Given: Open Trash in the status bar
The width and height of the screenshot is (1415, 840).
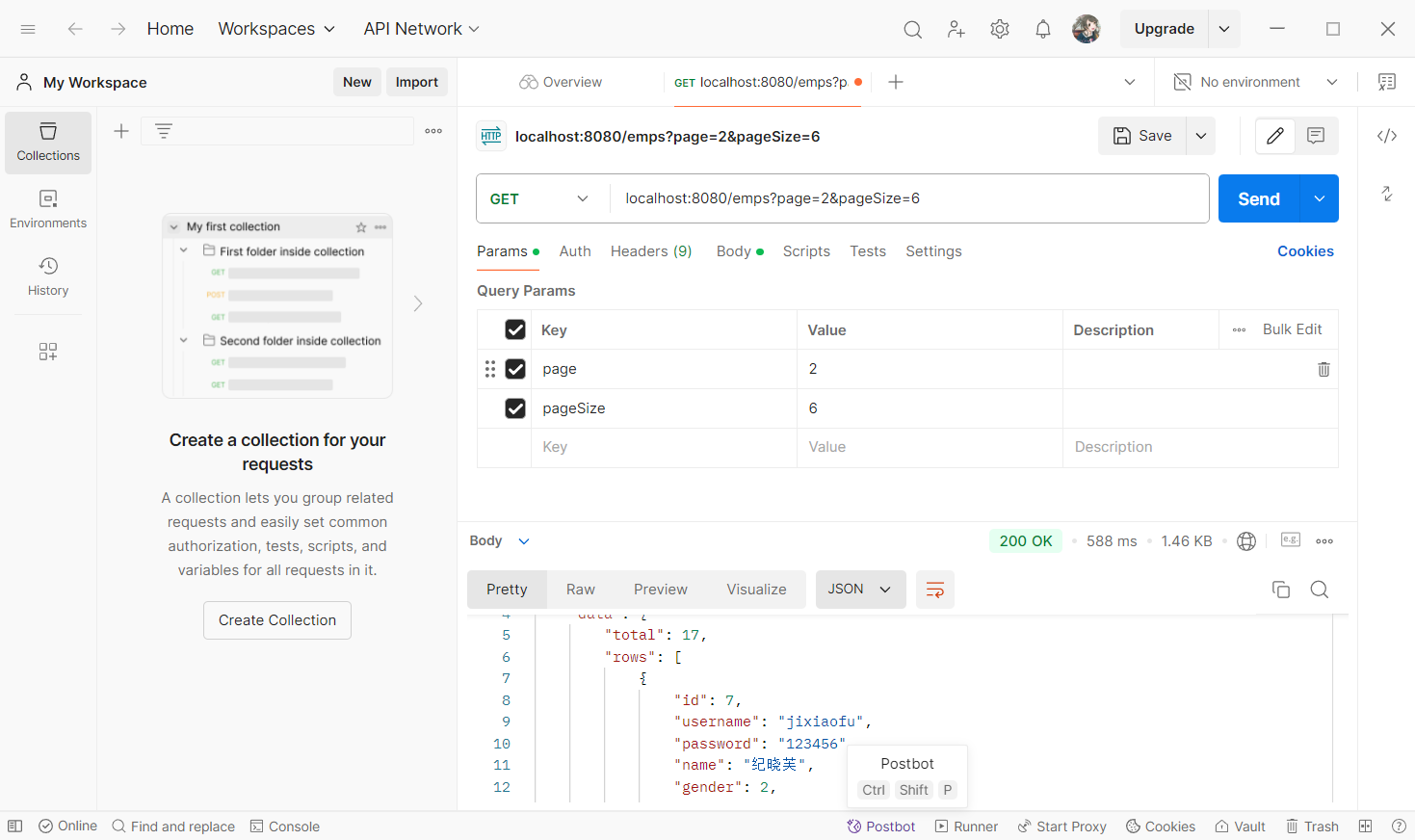Looking at the screenshot, I should point(1313,827).
